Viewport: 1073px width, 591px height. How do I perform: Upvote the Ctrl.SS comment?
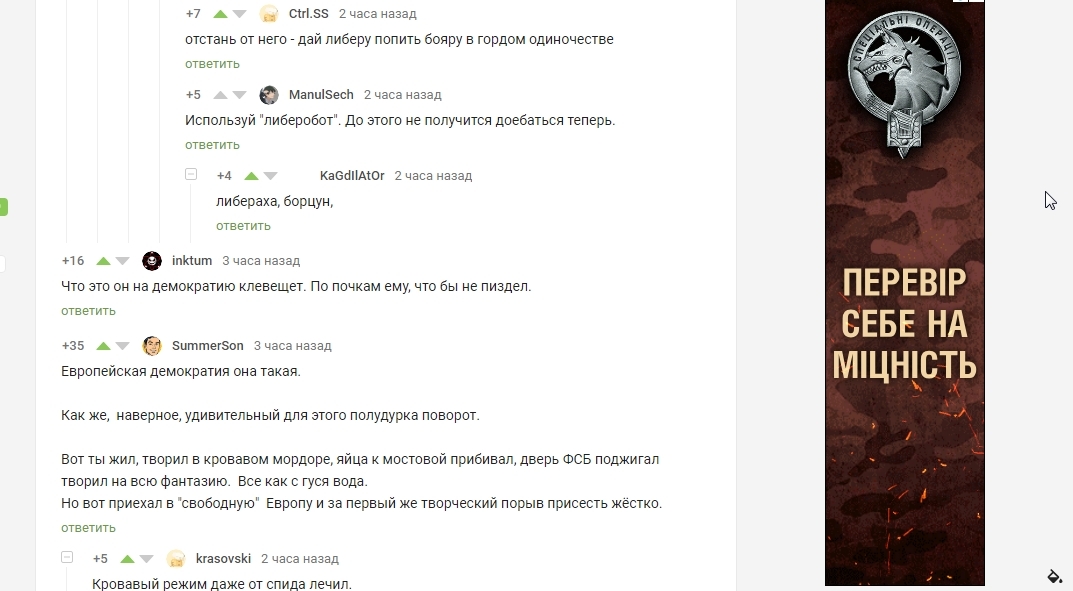pyautogui.click(x=220, y=14)
